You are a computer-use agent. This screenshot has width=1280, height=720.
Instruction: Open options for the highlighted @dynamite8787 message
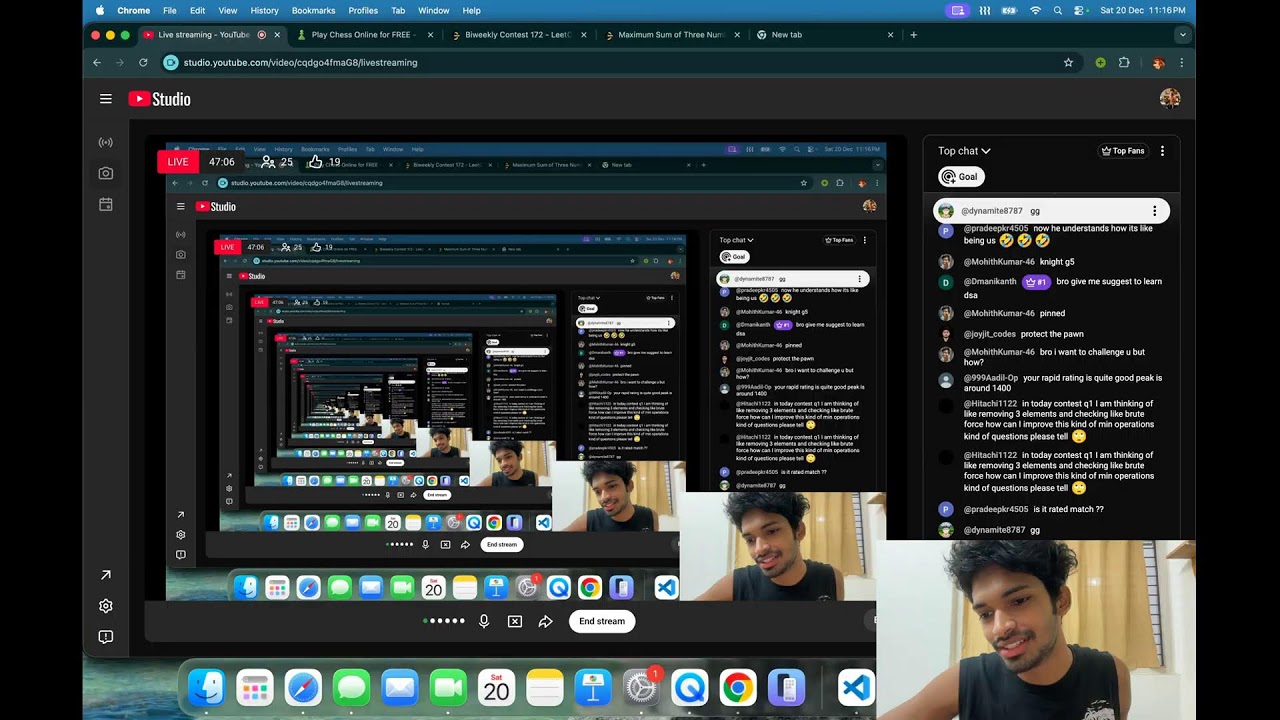(x=1154, y=211)
